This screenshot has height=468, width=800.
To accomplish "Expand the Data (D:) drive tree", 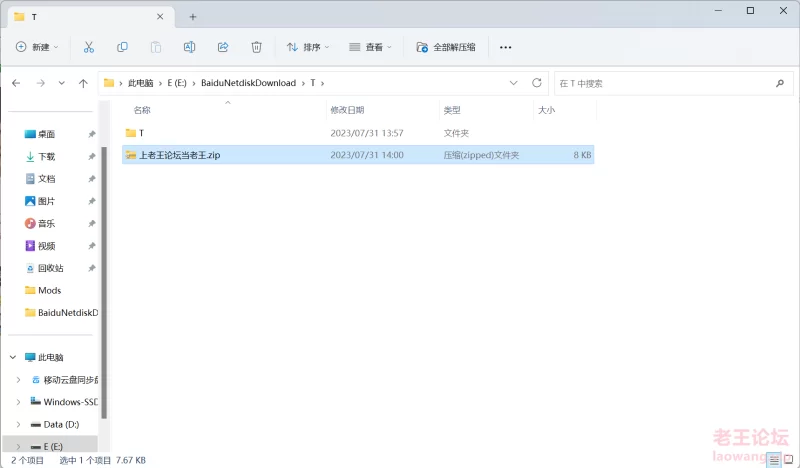I will point(18,424).
